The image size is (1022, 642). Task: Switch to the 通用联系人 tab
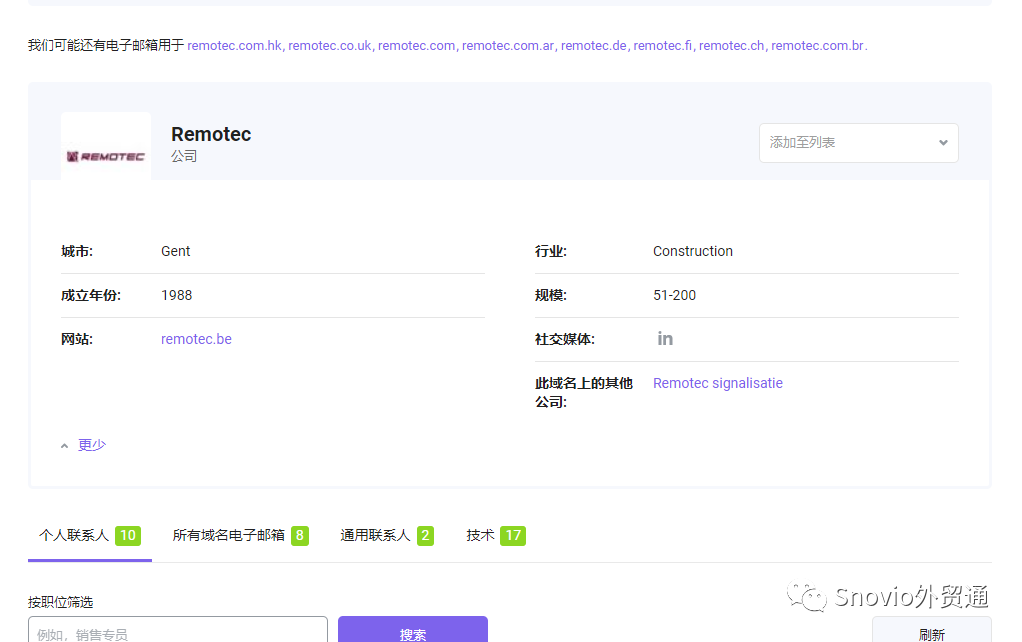(x=387, y=536)
